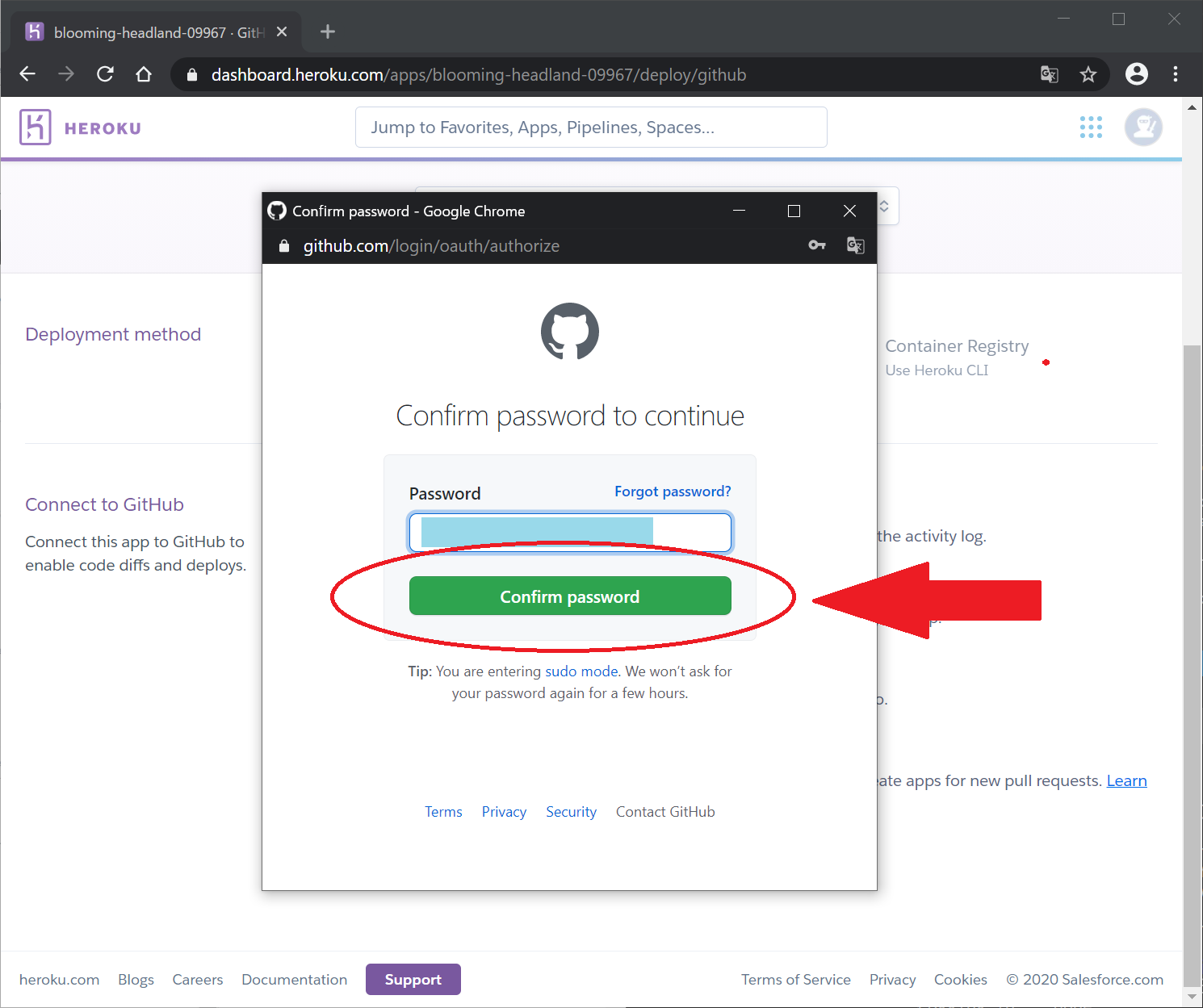Close the Confirm password popup window

point(849,211)
